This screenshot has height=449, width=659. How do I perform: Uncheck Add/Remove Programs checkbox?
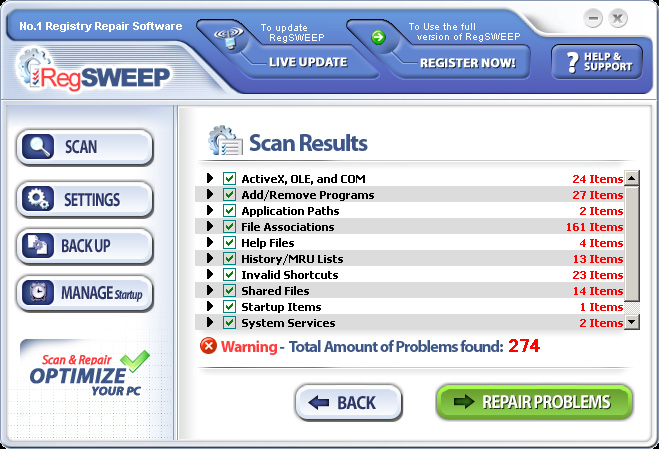click(229, 194)
